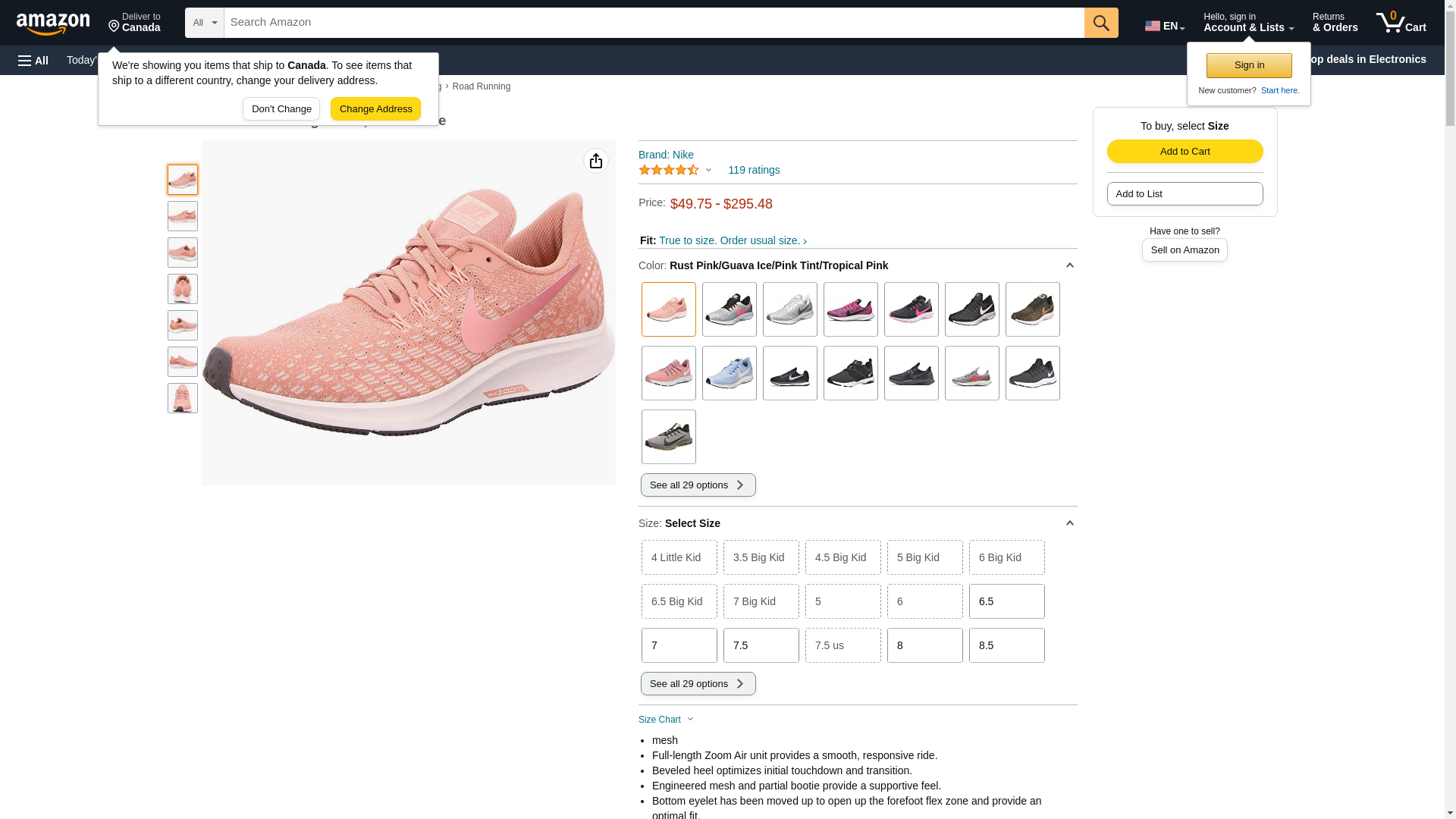Open Returns & Orders
Viewport: 1456px width, 819px height.
pos(1335,23)
